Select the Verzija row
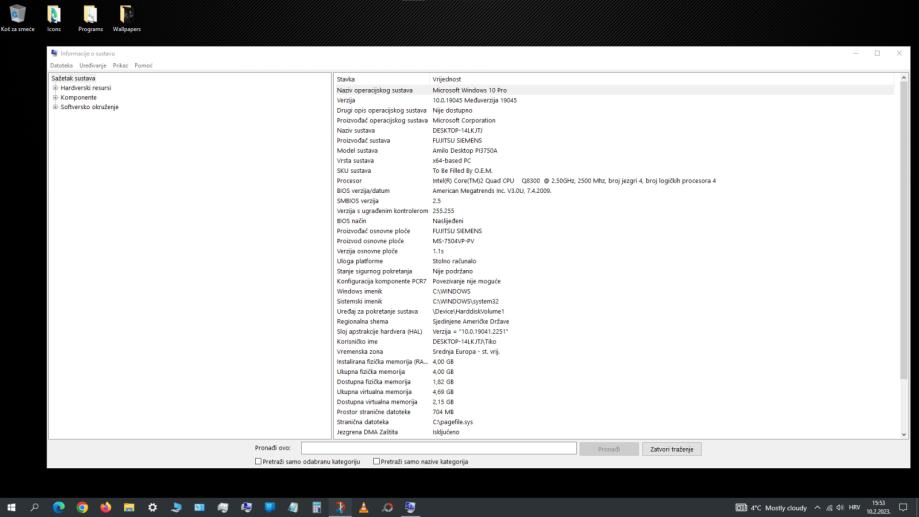 pyautogui.click(x=615, y=100)
